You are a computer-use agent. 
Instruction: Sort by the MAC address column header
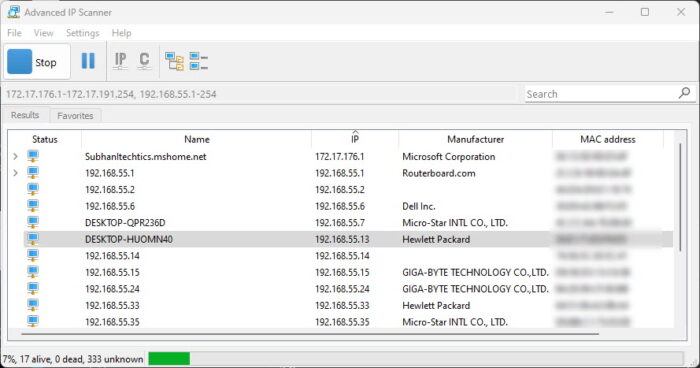(x=608, y=139)
